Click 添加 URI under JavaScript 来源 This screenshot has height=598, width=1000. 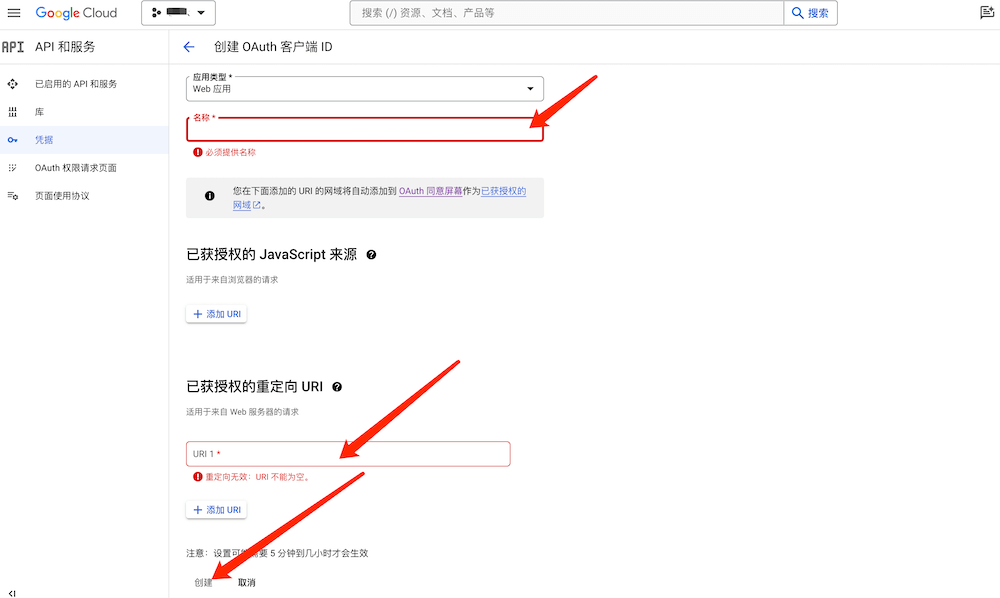tap(216, 314)
